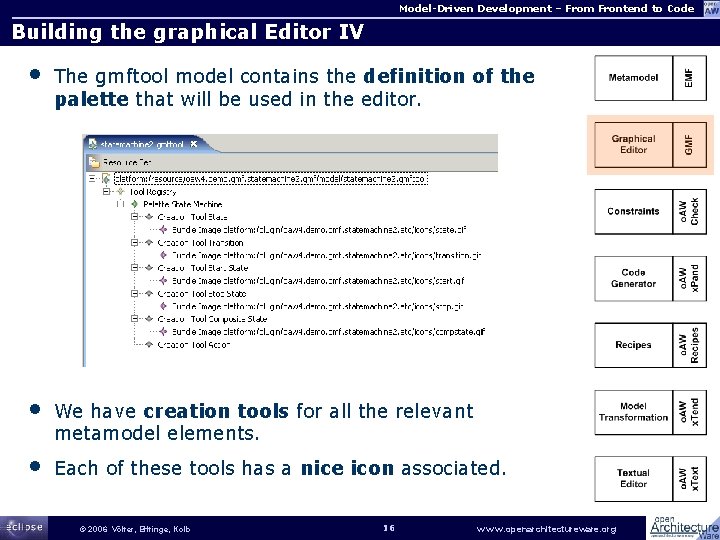Select the statemachine2.gmftool editor tab
Screen dimensions: 720x540
coord(146,144)
